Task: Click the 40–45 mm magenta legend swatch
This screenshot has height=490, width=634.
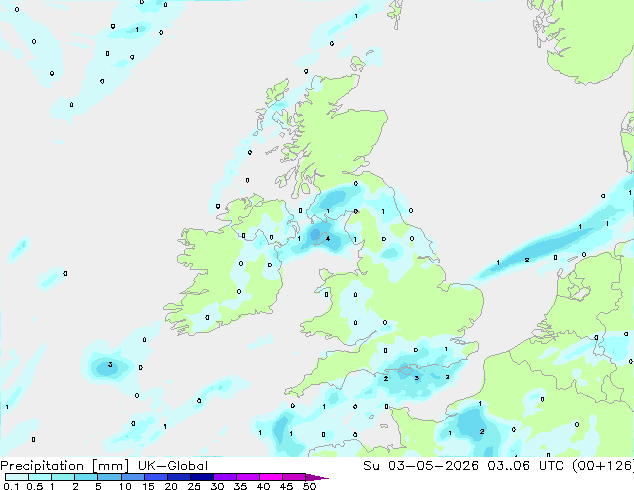Action: tap(271, 477)
